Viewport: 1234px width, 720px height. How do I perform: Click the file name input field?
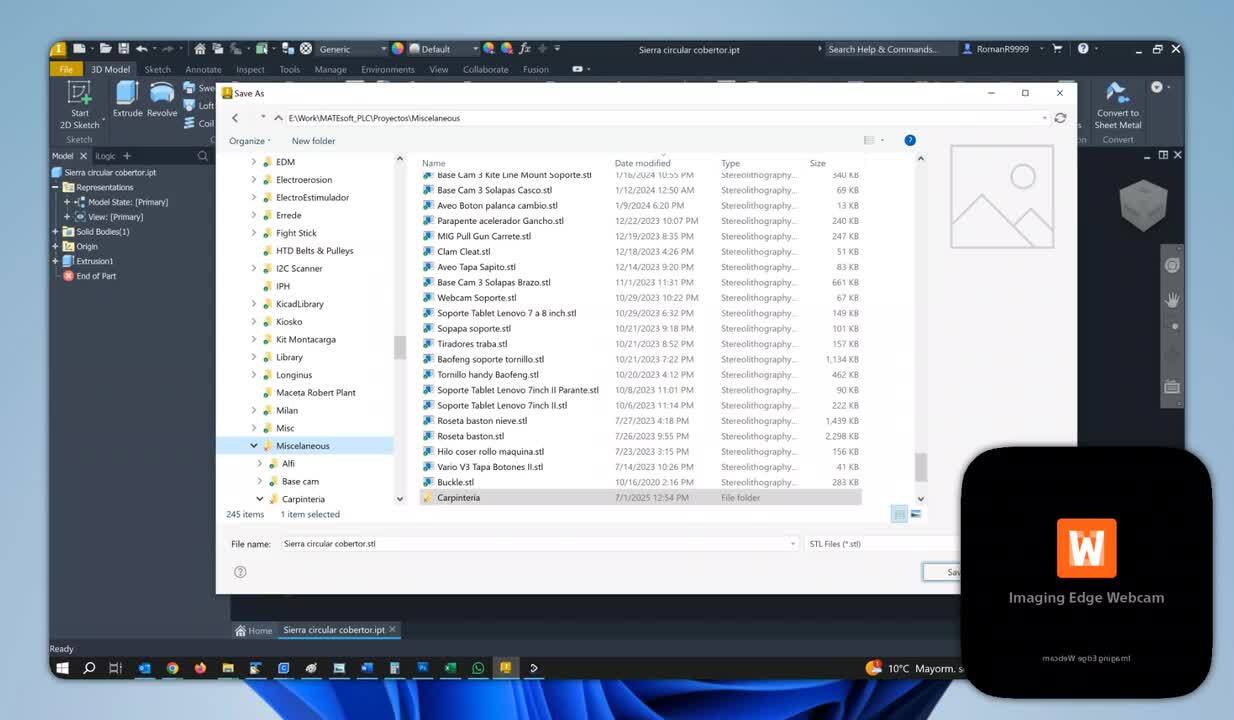click(500, 544)
